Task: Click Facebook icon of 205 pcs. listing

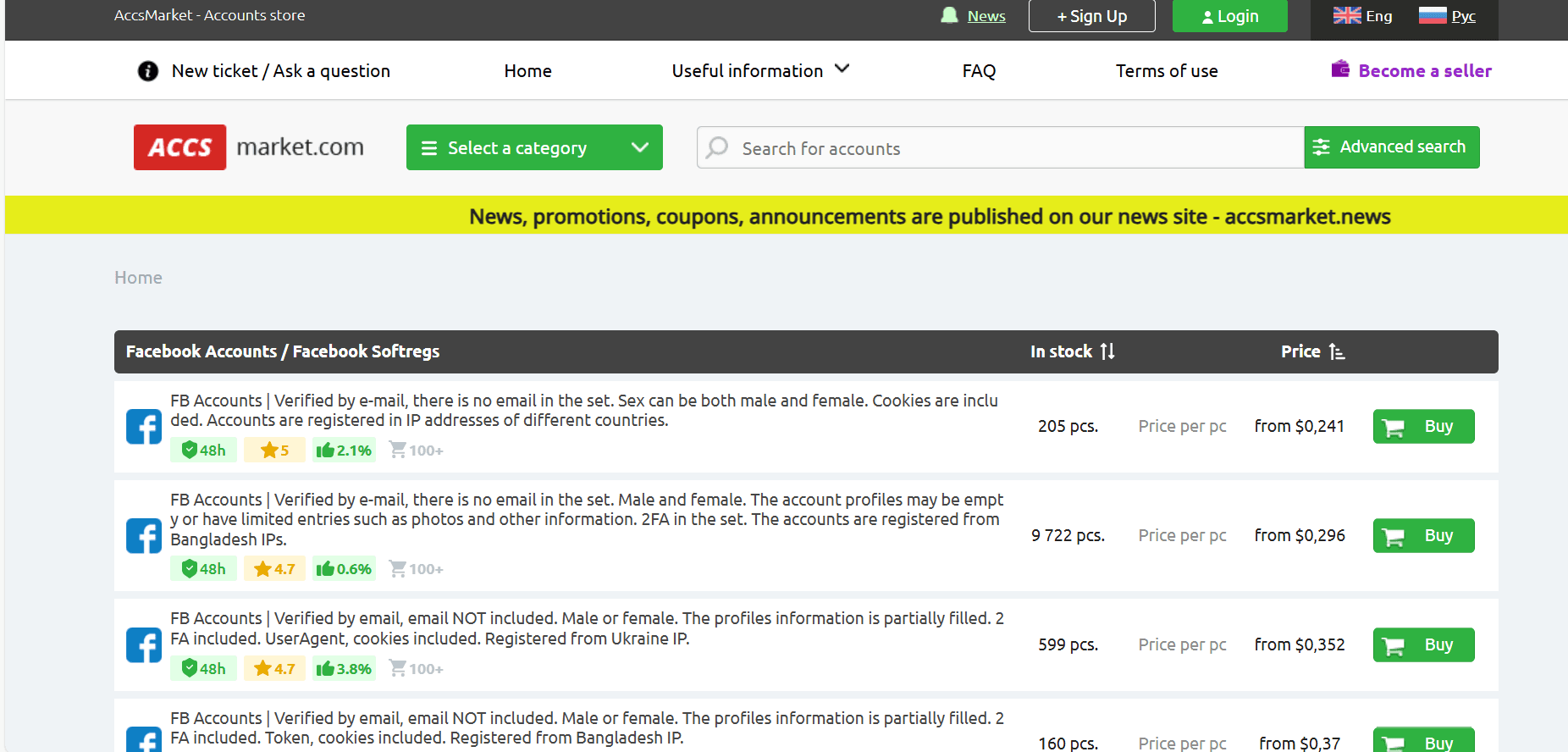Action: click(x=144, y=427)
